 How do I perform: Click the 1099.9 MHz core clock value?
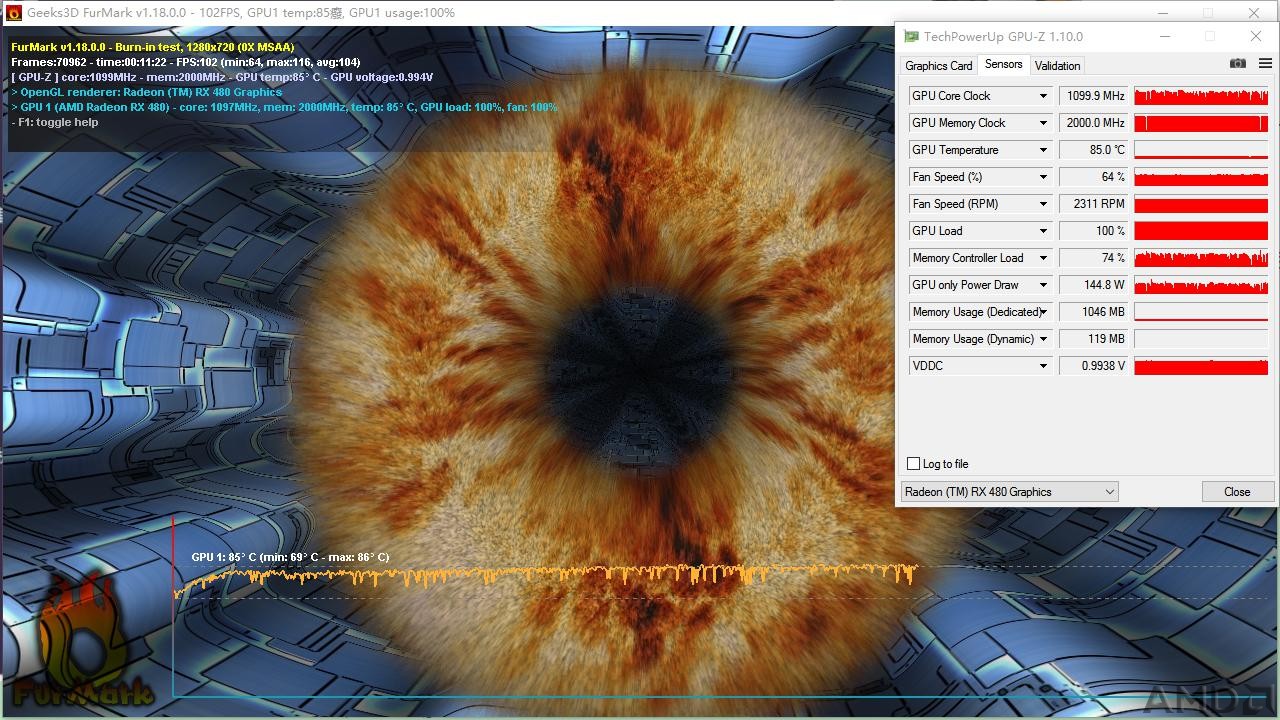click(1093, 96)
